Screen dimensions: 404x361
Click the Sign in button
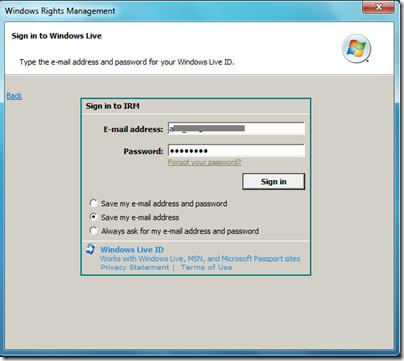coord(273,182)
